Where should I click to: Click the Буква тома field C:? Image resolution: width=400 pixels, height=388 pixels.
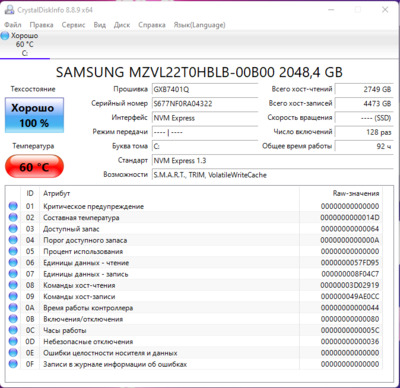[205, 146]
